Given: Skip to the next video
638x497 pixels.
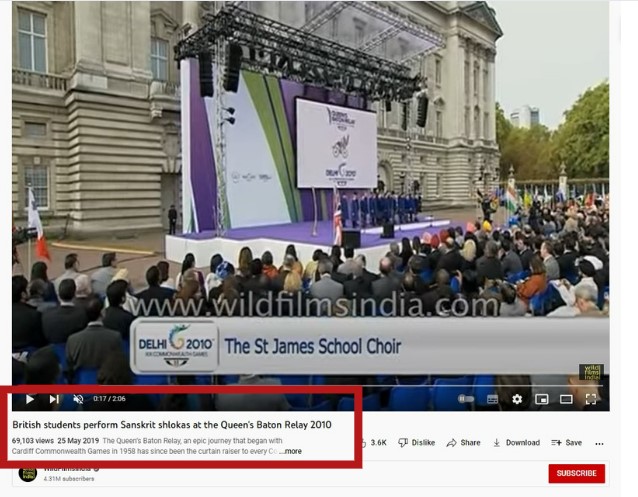Looking at the screenshot, I should [x=54, y=399].
